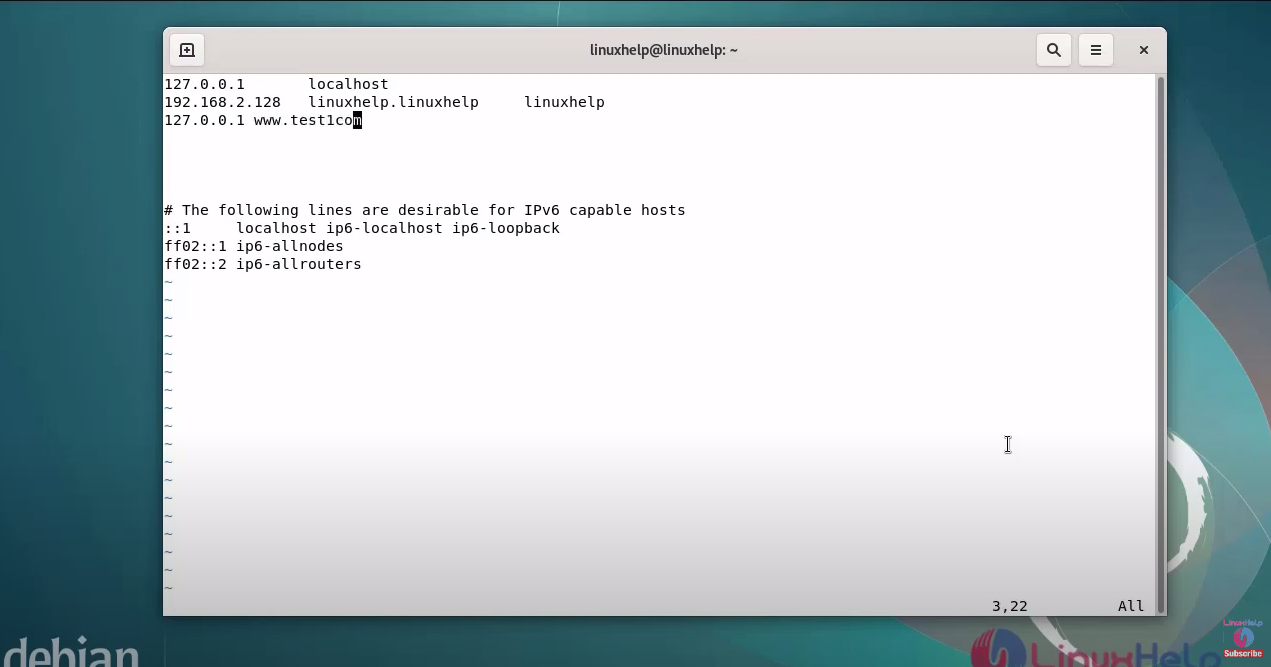This screenshot has height=667, width=1271.
Task: Open the terminal hamburger menu
Action: (x=1096, y=50)
